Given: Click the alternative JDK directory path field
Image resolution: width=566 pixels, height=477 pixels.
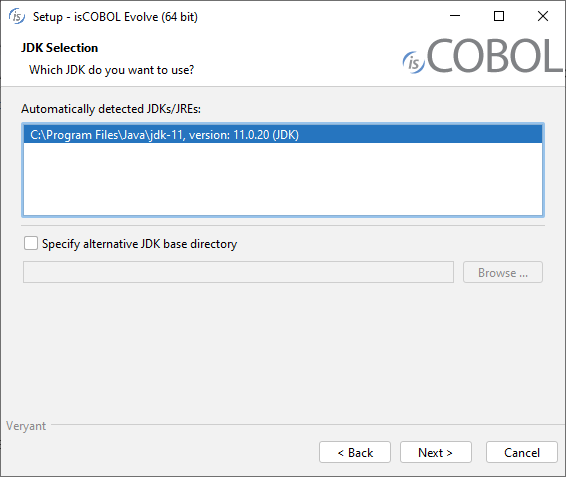Looking at the screenshot, I should tap(238, 272).
